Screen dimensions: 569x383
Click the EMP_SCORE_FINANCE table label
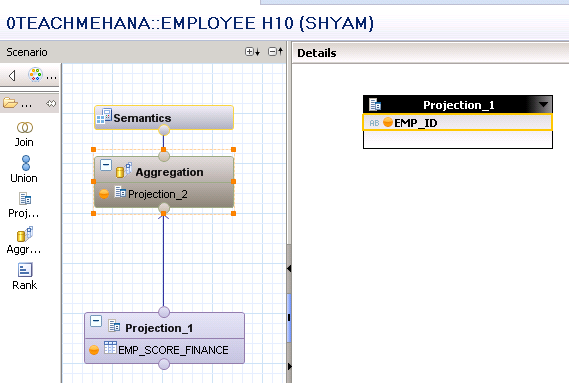point(173,350)
